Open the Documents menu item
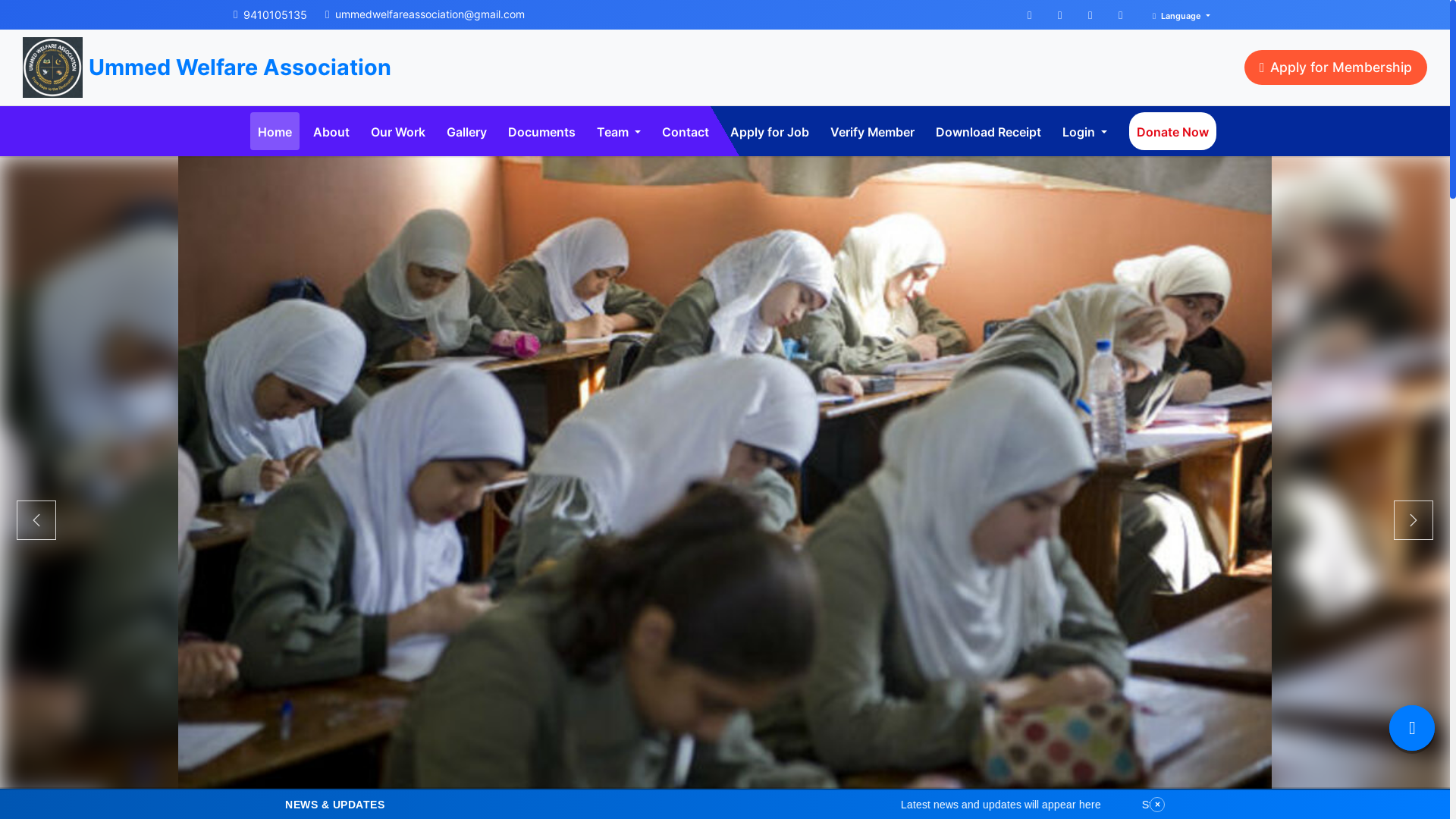 click(x=541, y=132)
